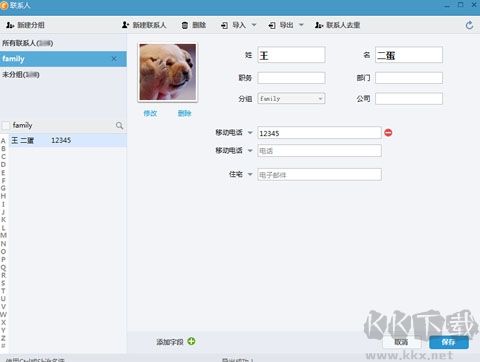Jump to letter M in index
Image resolution: width=480 pixels, height=362 pixels.
[x=3, y=235]
